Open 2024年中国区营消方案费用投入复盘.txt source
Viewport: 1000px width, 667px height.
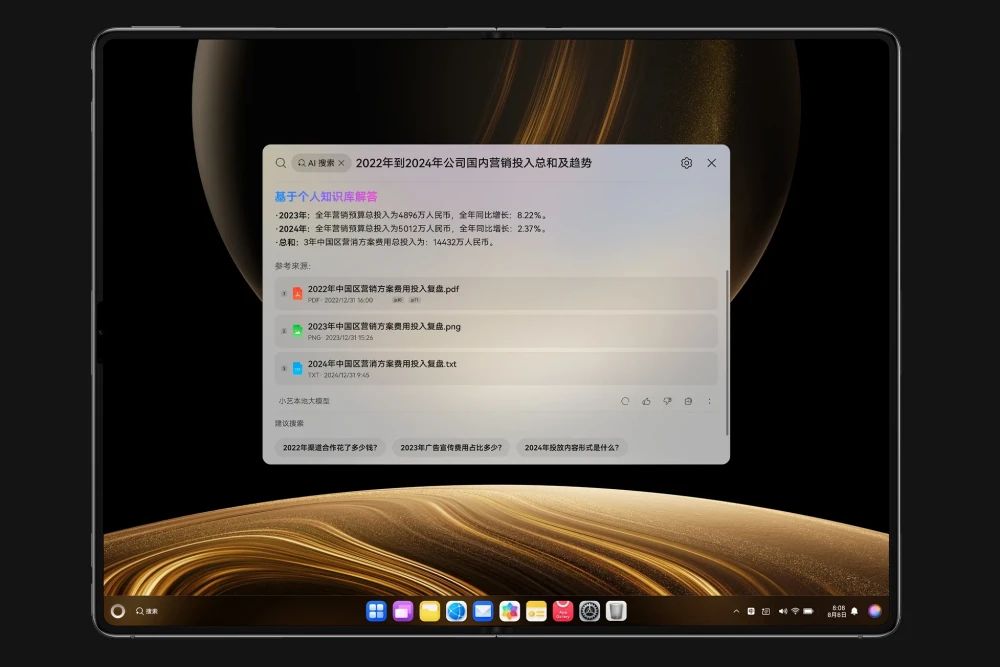496,369
